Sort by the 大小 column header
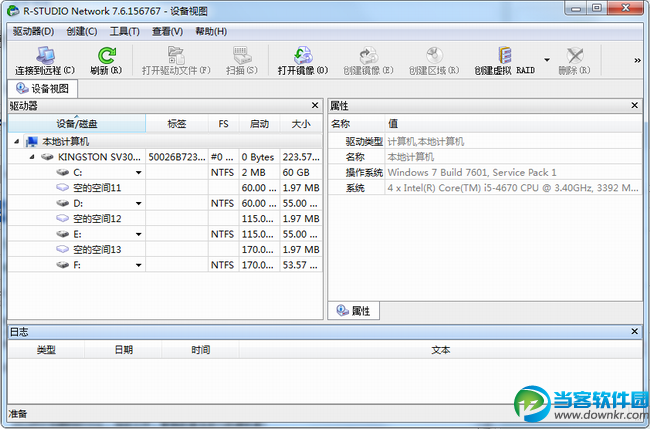Screen dimensions: 650x429 click(x=301, y=124)
